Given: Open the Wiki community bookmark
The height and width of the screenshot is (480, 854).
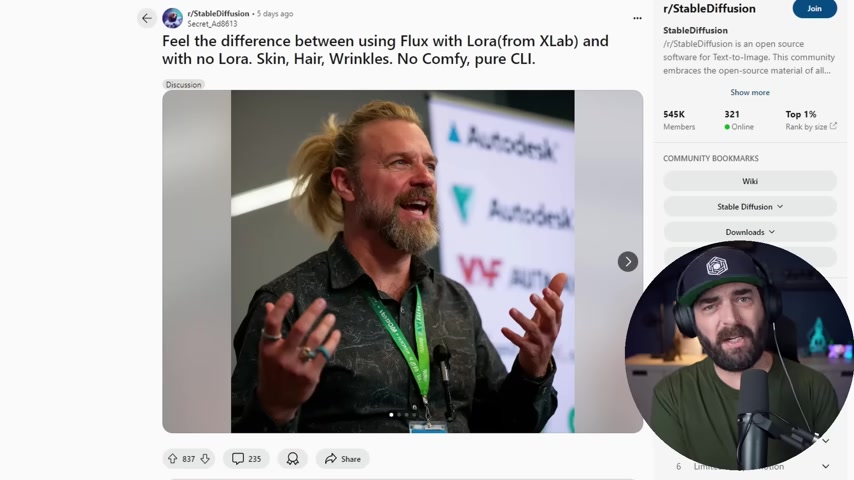Looking at the screenshot, I should pyautogui.click(x=750, y=181).
